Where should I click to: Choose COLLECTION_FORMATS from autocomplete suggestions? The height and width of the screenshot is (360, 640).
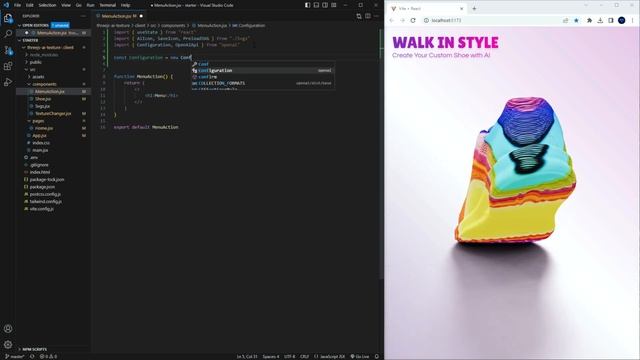coord(263,83)
